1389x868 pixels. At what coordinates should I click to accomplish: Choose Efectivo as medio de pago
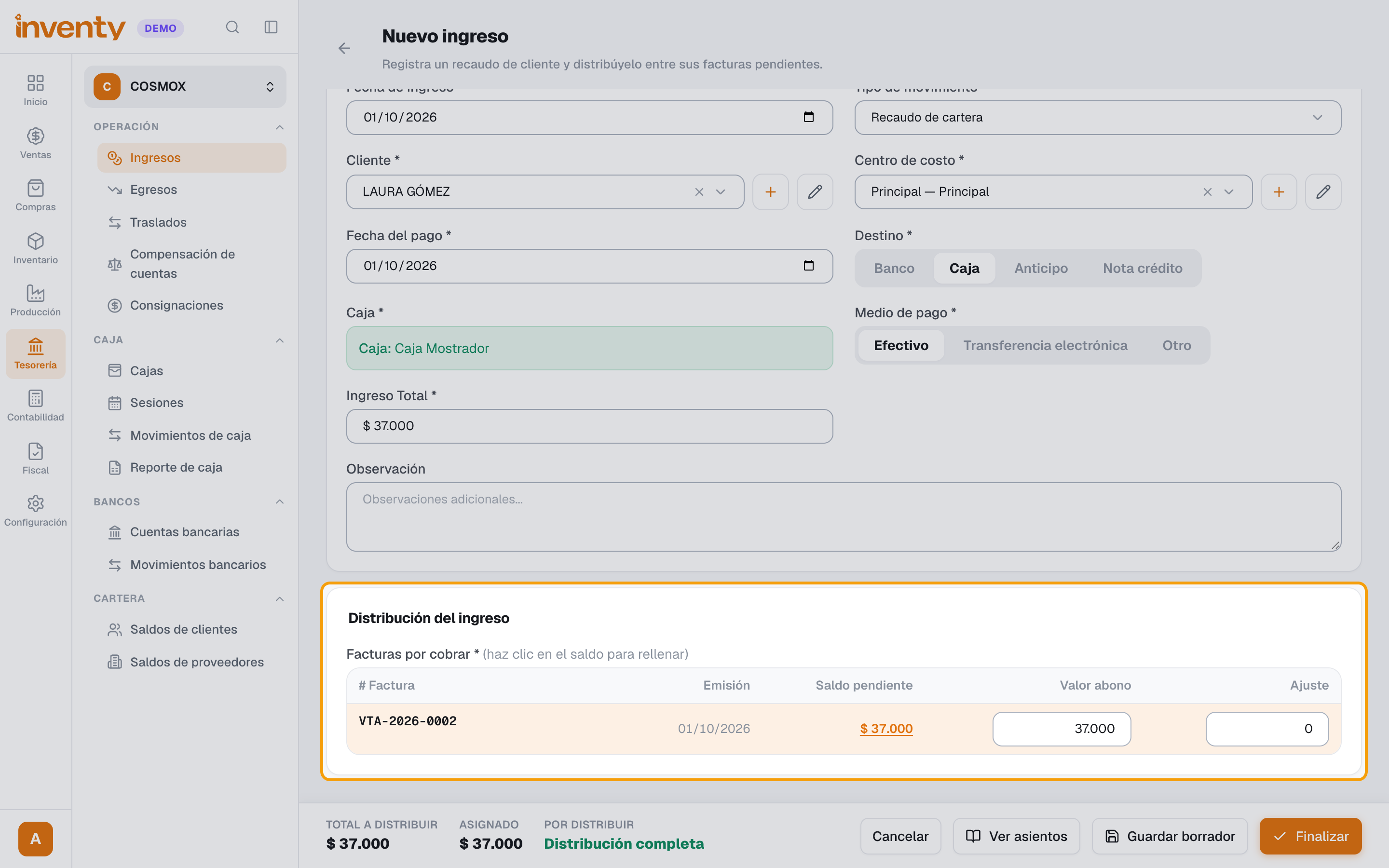pyautogui.click(x=900, y=345)
